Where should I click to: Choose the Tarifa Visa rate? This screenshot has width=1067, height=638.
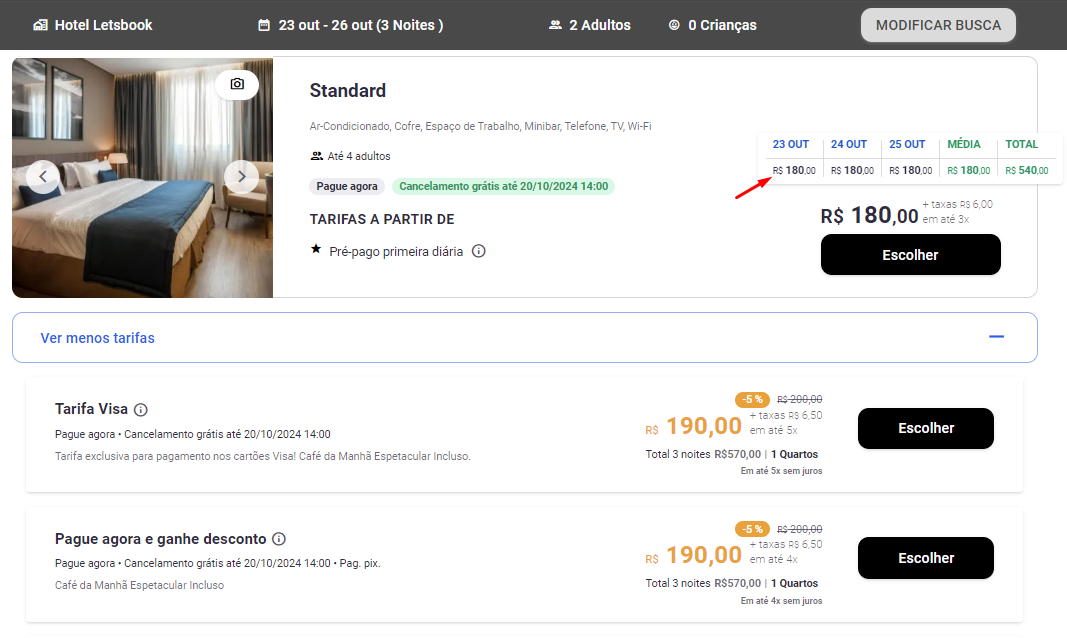pyautogui.click(x=925, y=429)
